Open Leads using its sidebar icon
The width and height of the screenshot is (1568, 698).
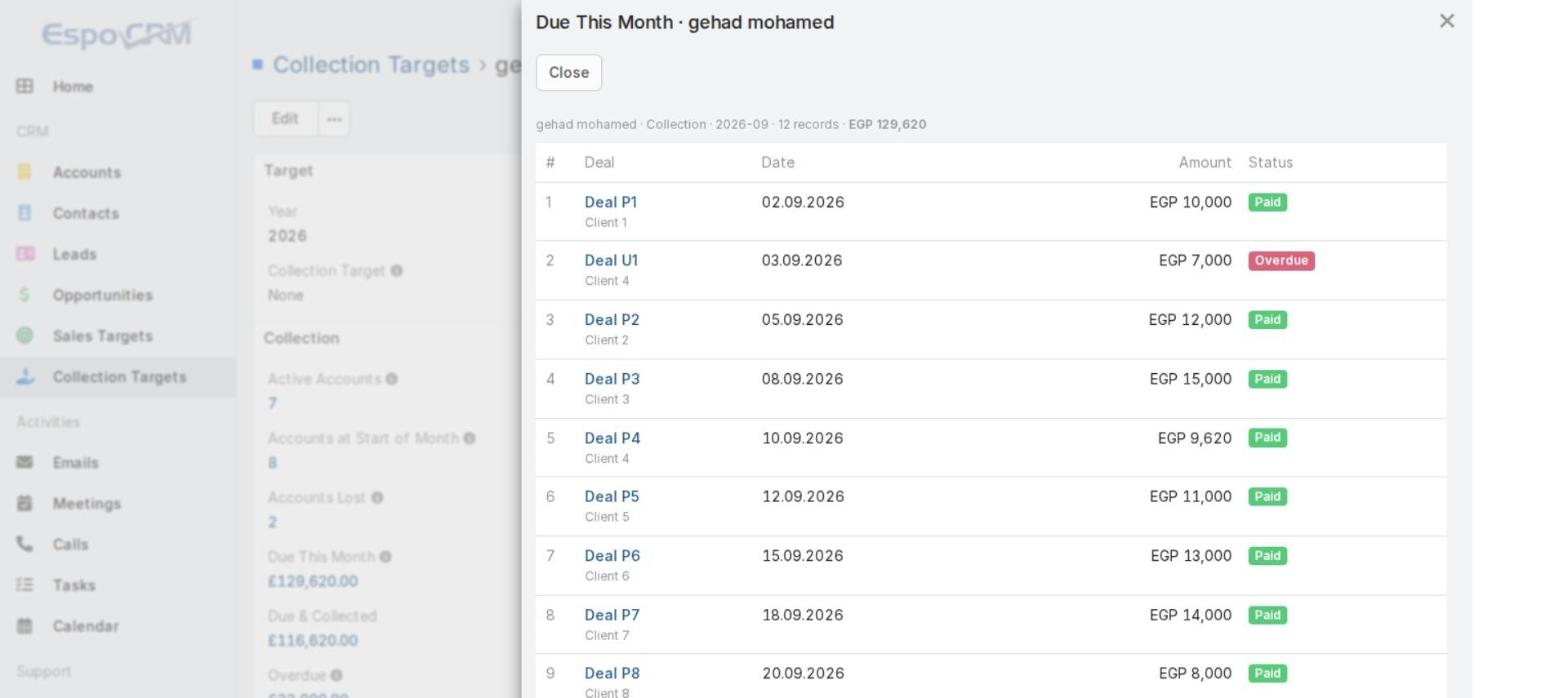click(x=25, y=254)
